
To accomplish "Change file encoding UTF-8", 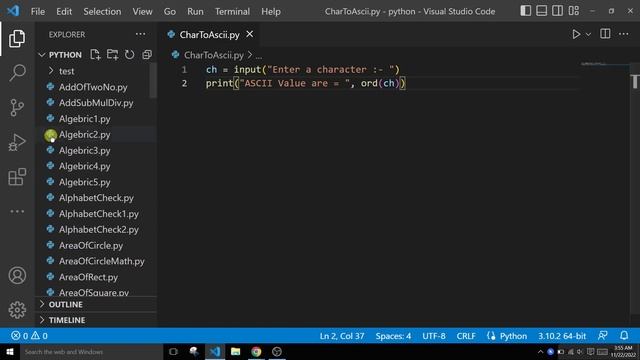I will (433, 336).
